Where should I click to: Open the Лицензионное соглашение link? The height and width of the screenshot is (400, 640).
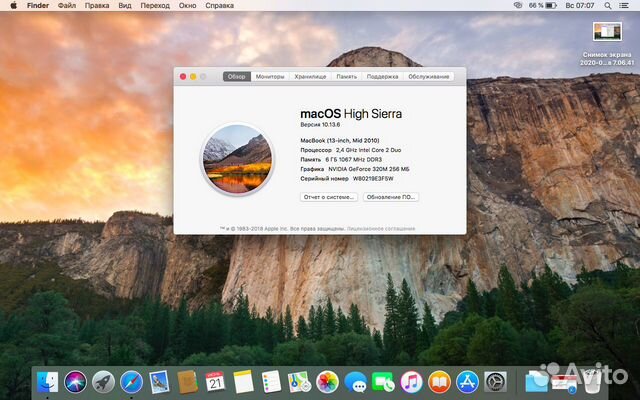click(x=381, y=229)
